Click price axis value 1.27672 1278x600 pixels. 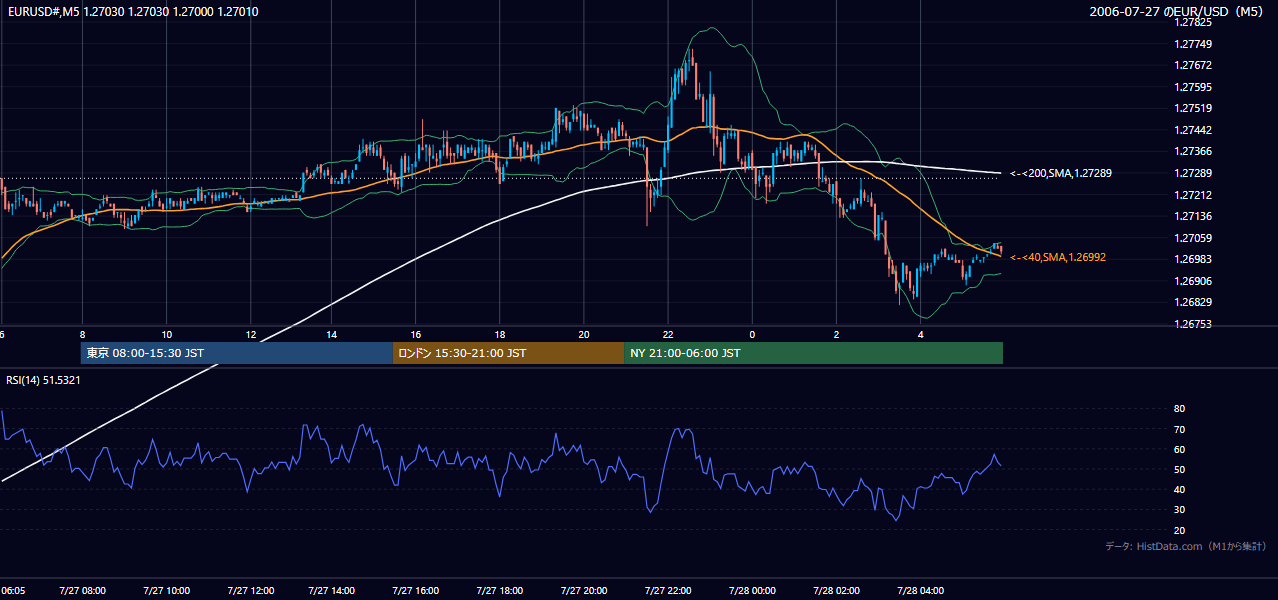pyautogui.click(x=1192, y=65)
